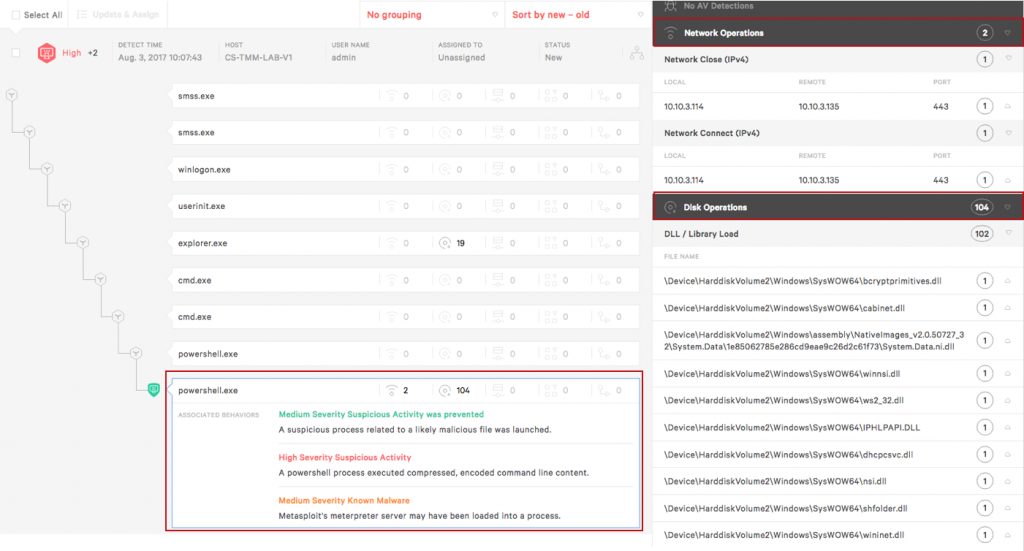Click the Disk Operations disk icon
The image size is (1024, 551).
point(670,208)
